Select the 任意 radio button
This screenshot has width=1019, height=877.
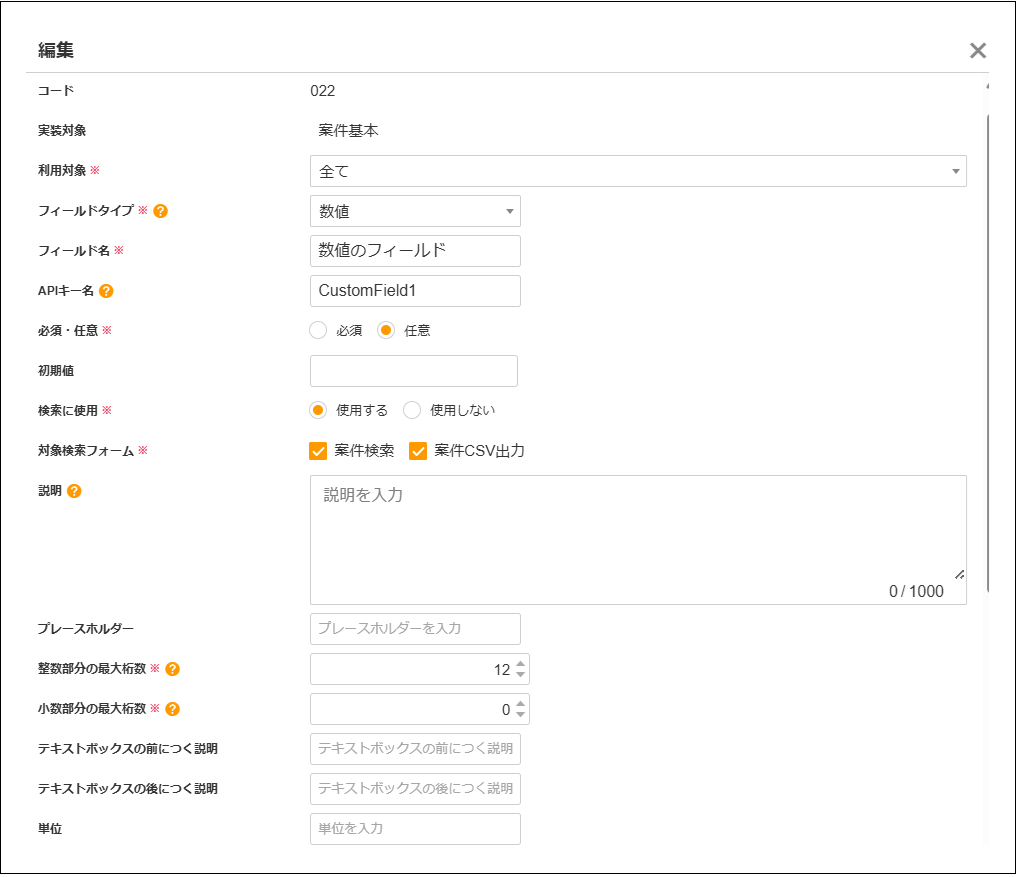point(387,330)
